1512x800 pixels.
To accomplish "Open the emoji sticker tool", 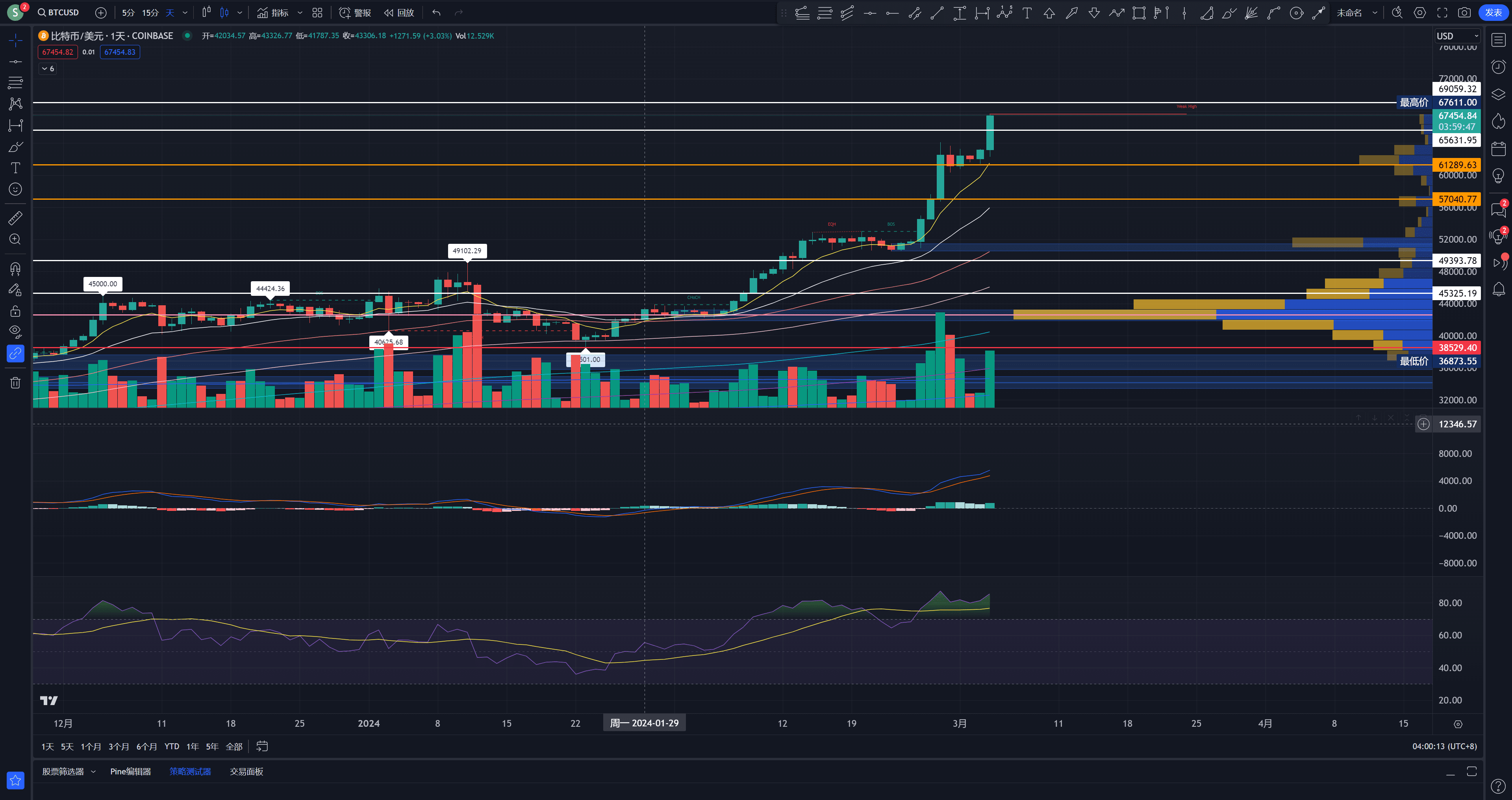I will tap(15, 189).
